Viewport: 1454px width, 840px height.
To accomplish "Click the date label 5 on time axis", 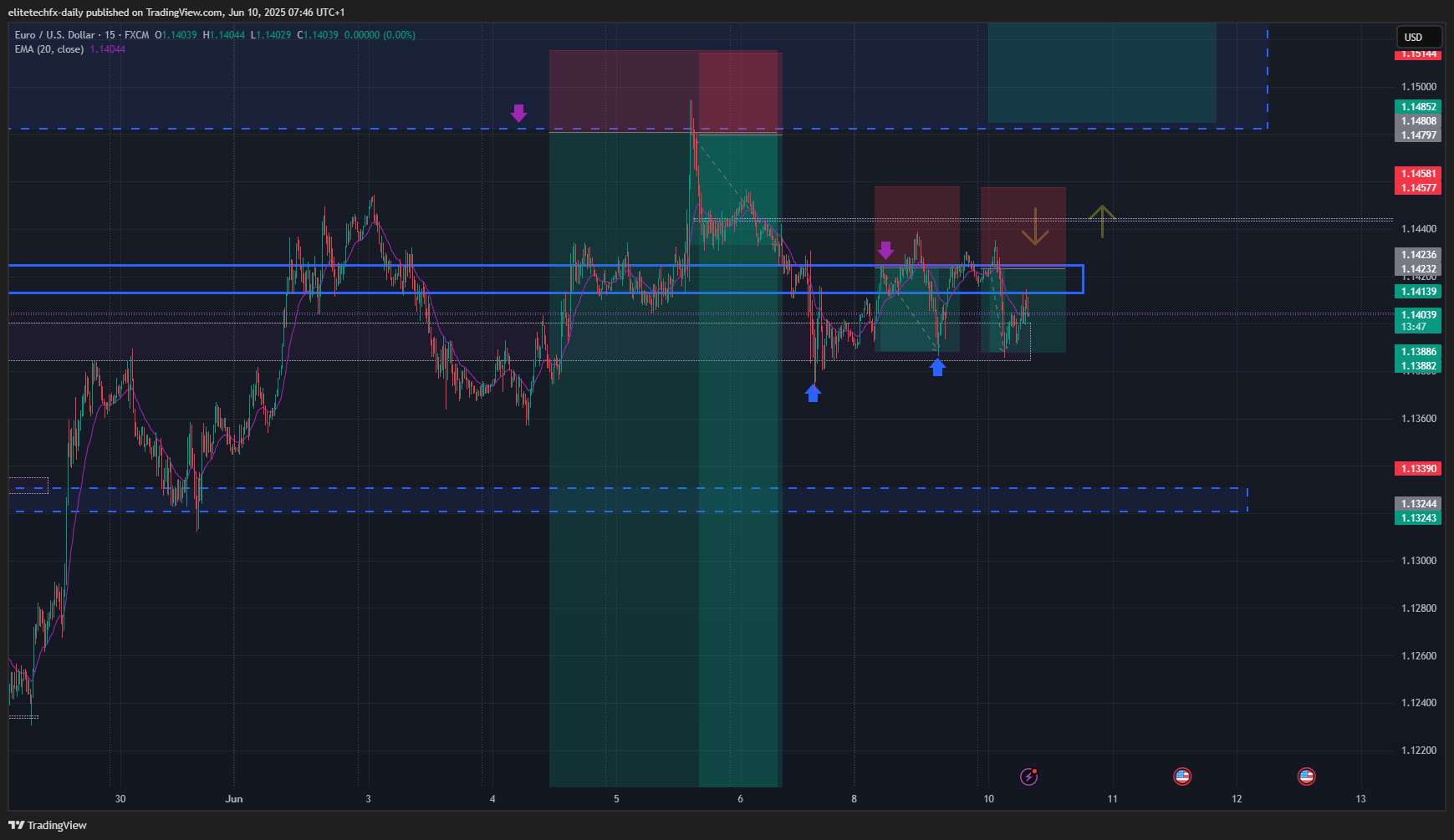I will coord(617,799).
